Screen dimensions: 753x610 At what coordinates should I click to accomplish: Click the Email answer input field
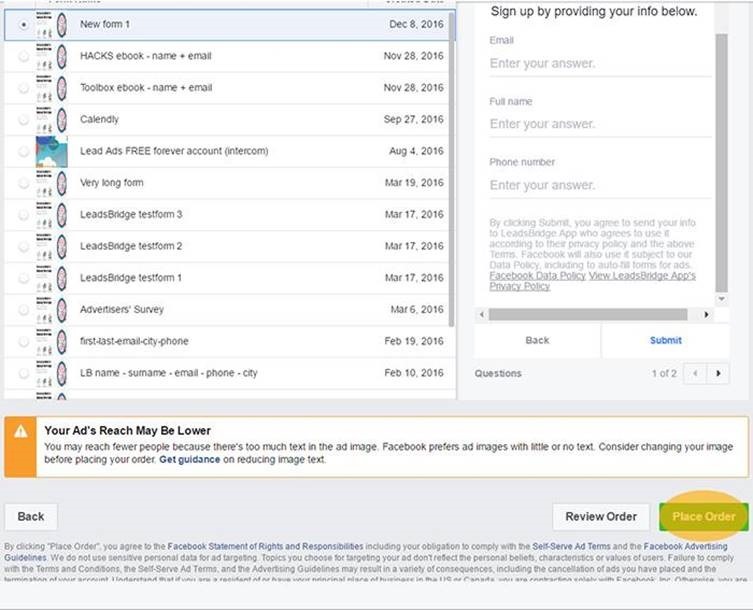click(598, 63)
